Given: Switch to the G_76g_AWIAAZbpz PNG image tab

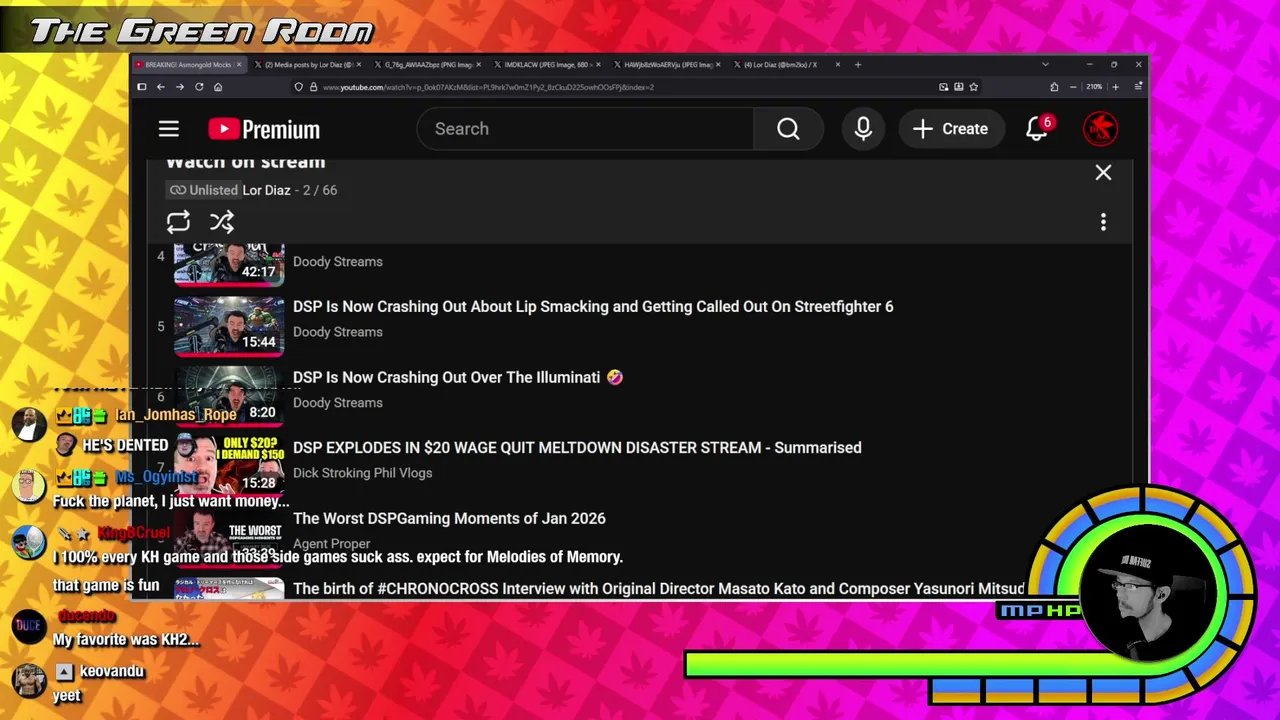Looking at the screenshot, I should tap(427, 64).
